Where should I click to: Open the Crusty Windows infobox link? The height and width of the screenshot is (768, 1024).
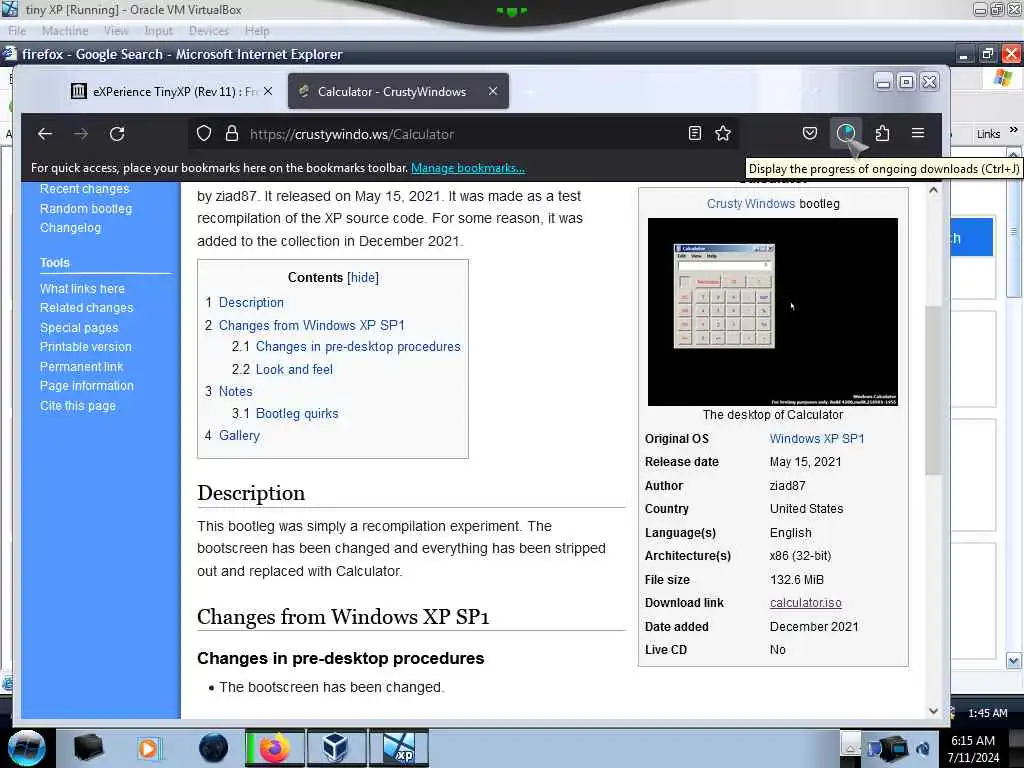pos(751,204)
